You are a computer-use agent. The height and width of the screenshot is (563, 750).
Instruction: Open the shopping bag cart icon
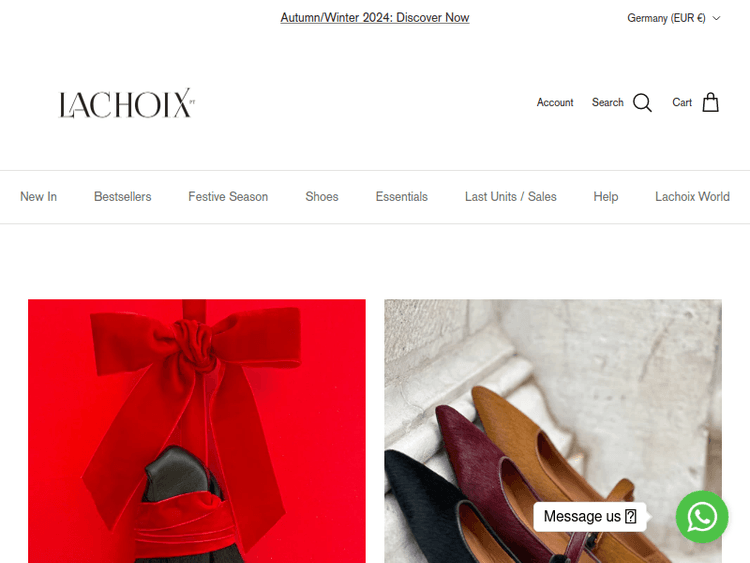click(x=710, y=102)
